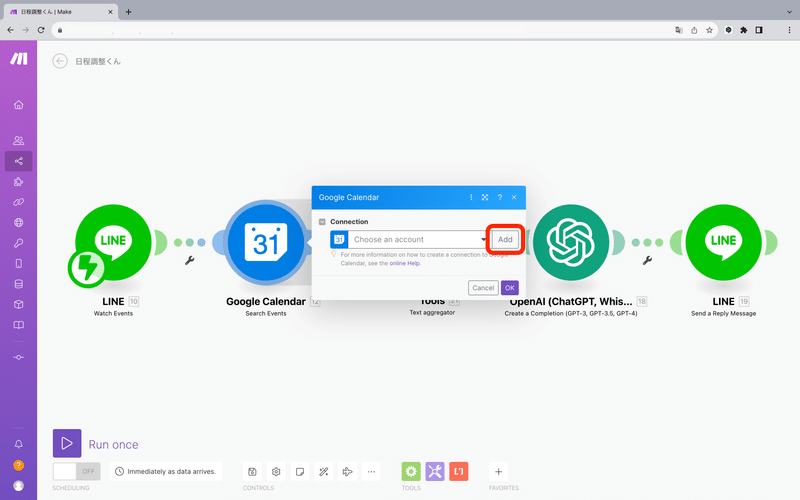Open browser extensions puzzle icon

click(744, 30)
